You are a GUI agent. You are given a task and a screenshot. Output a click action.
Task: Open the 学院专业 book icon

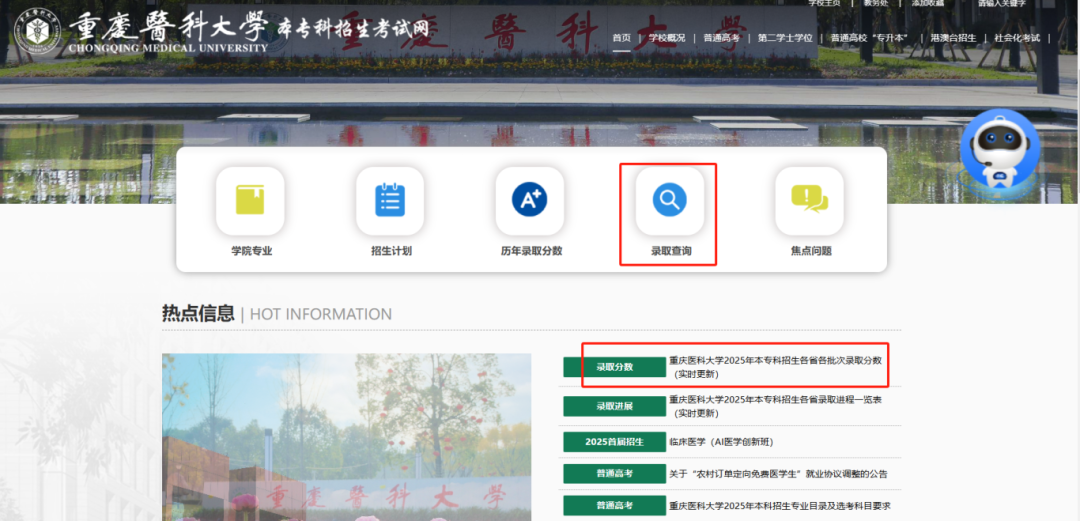250,201
